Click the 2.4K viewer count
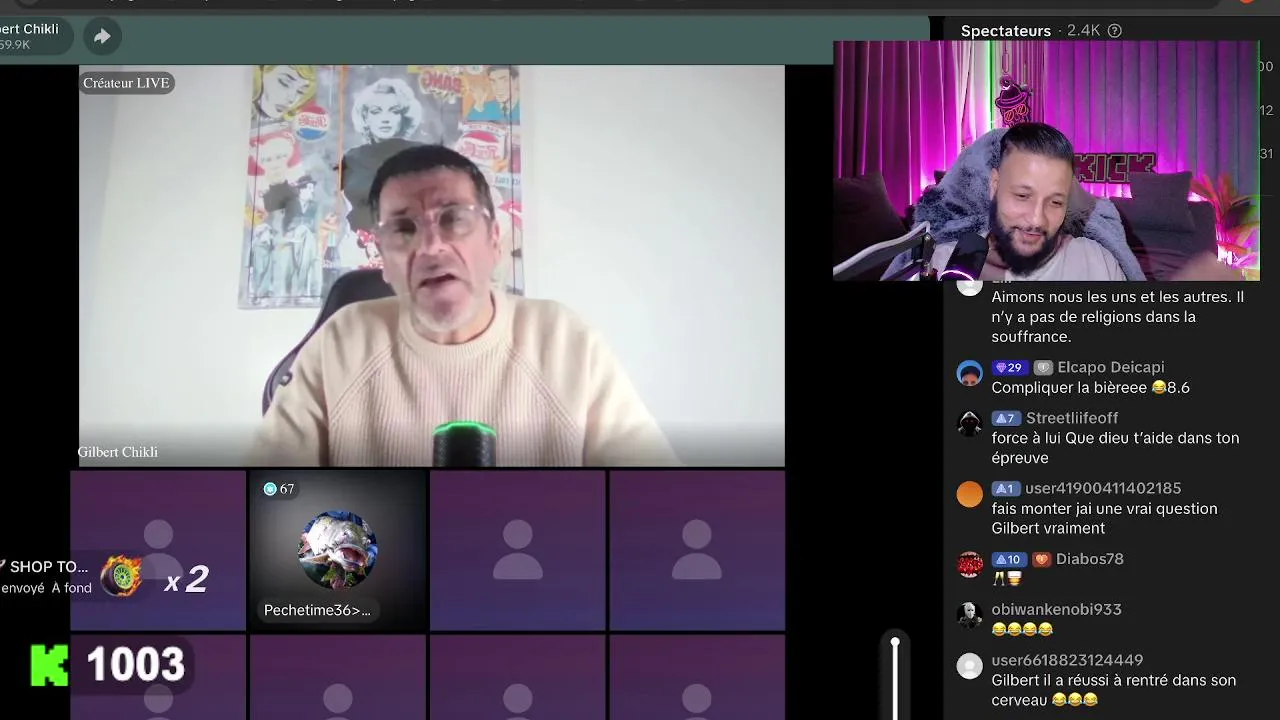 [1083, 31]
